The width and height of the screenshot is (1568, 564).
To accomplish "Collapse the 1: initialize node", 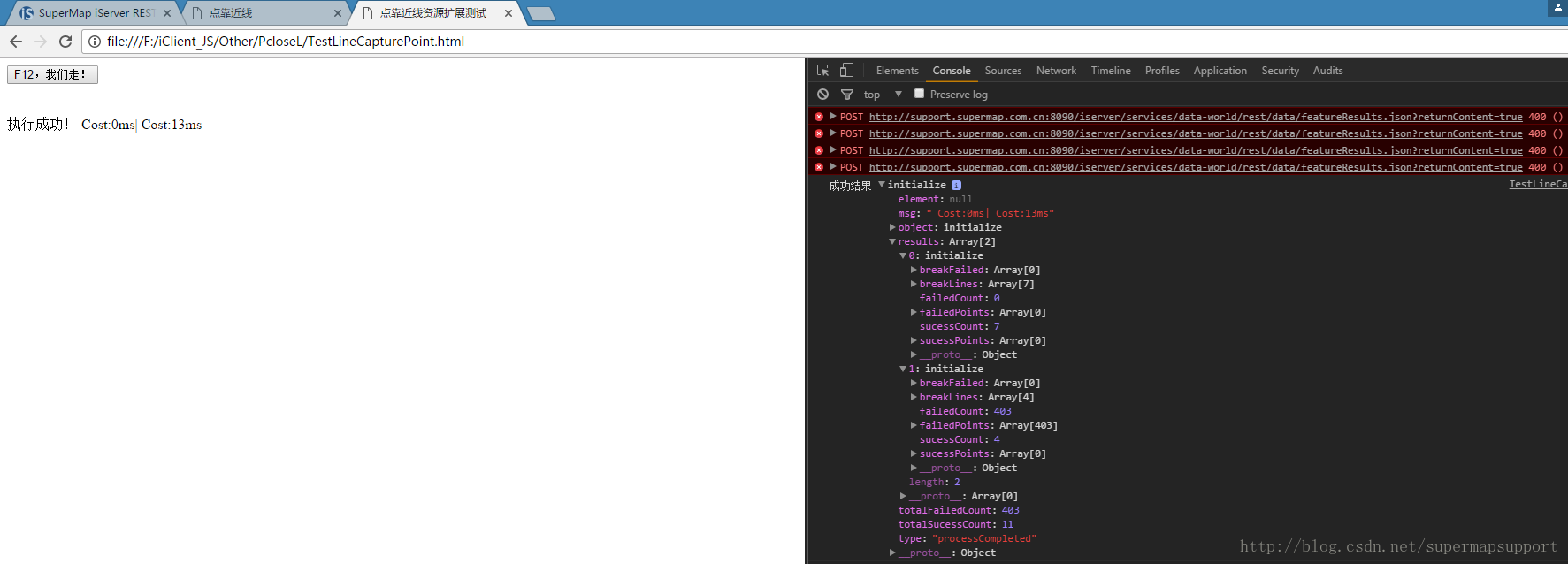I will point(903,369).
